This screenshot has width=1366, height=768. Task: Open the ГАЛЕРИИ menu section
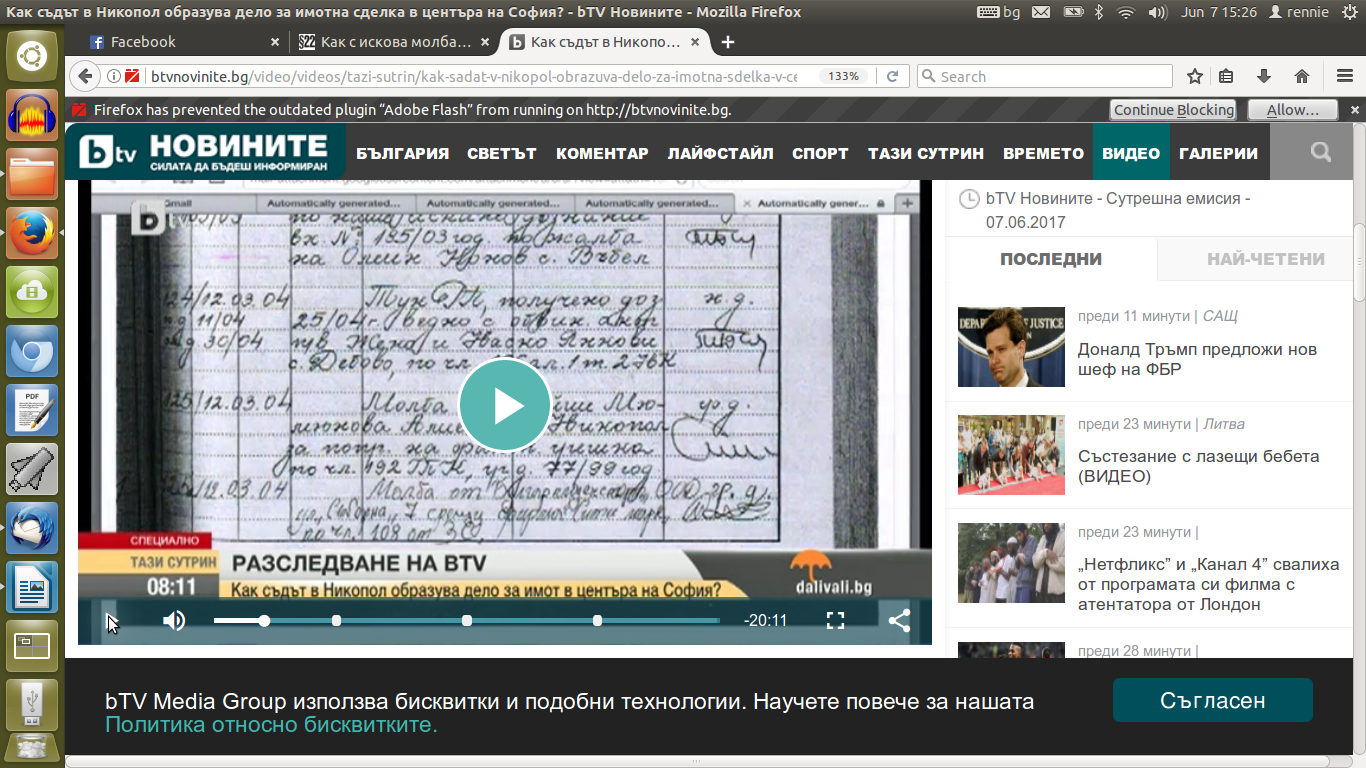tap(1218, 153)
